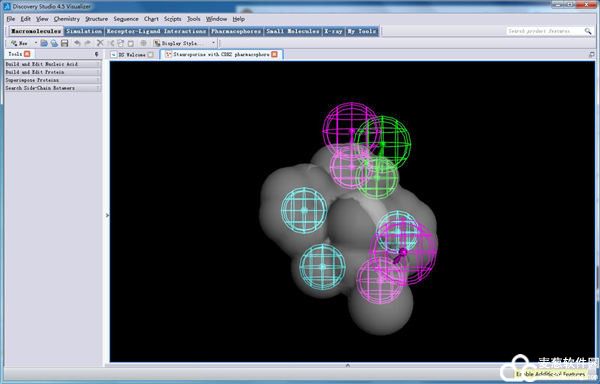
Task: Select the Macromolecules tool tab
Action: pyautogui.click(x=36, y=31)
